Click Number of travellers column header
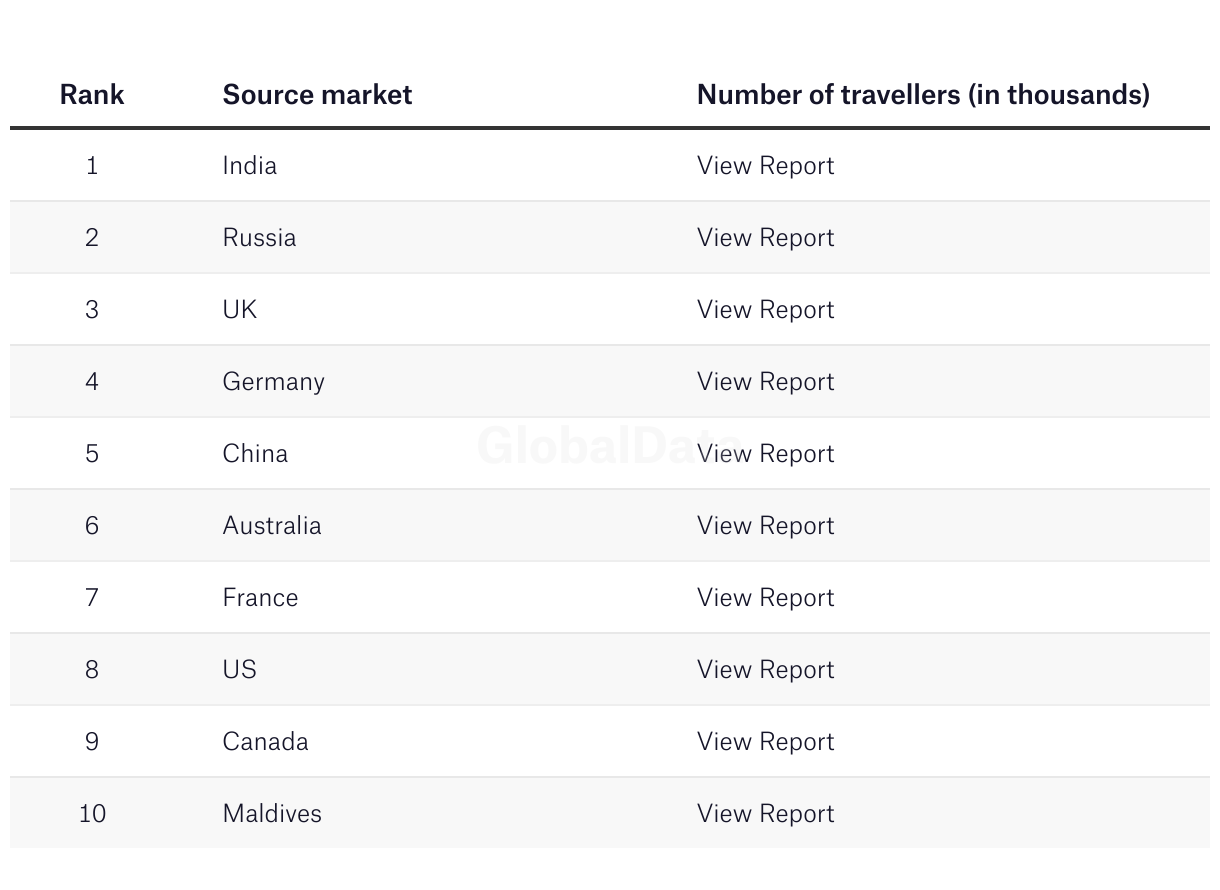 click(922, 94)
